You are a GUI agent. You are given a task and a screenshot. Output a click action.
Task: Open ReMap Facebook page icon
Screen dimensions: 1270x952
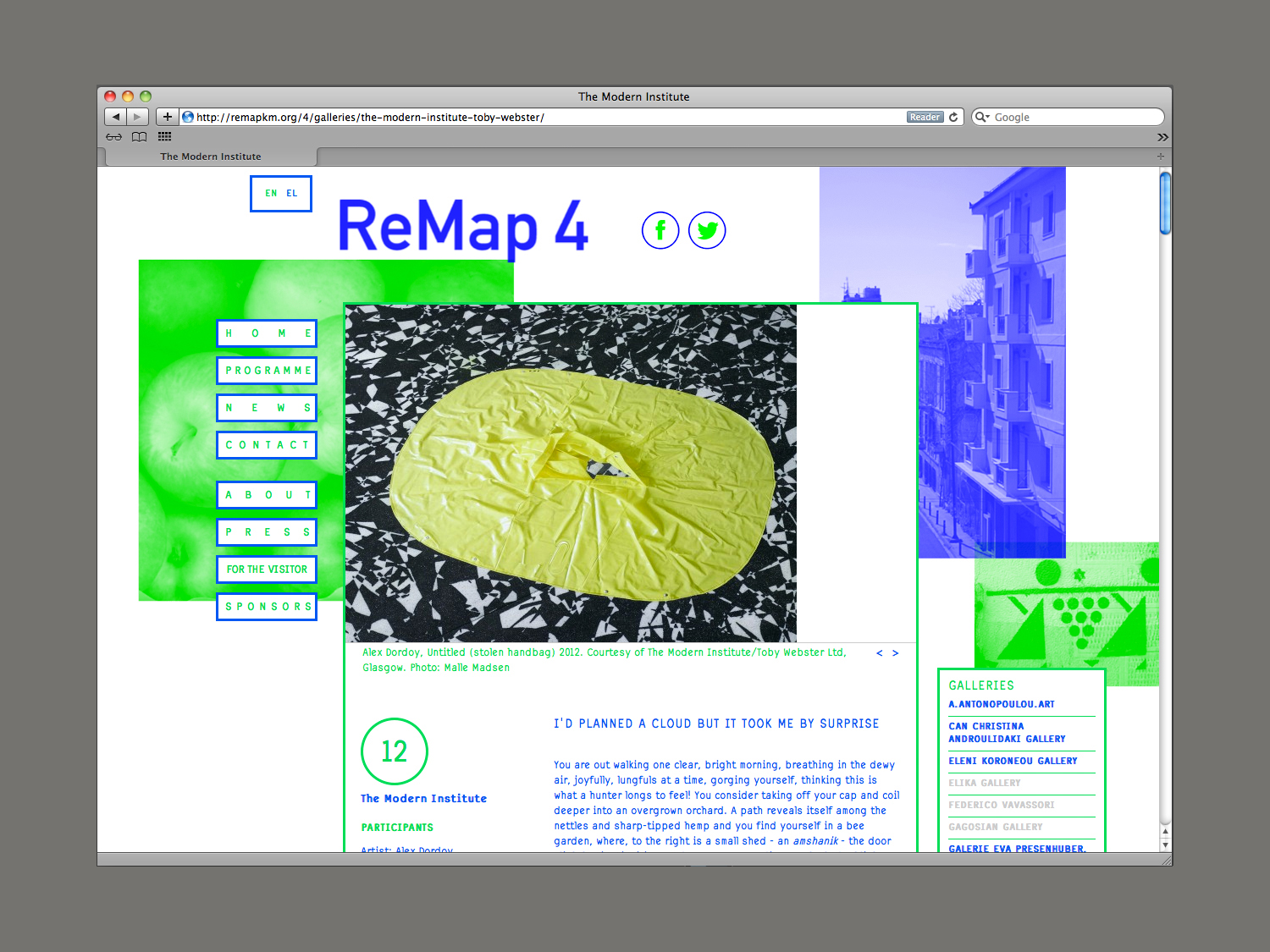pos(660,230)
